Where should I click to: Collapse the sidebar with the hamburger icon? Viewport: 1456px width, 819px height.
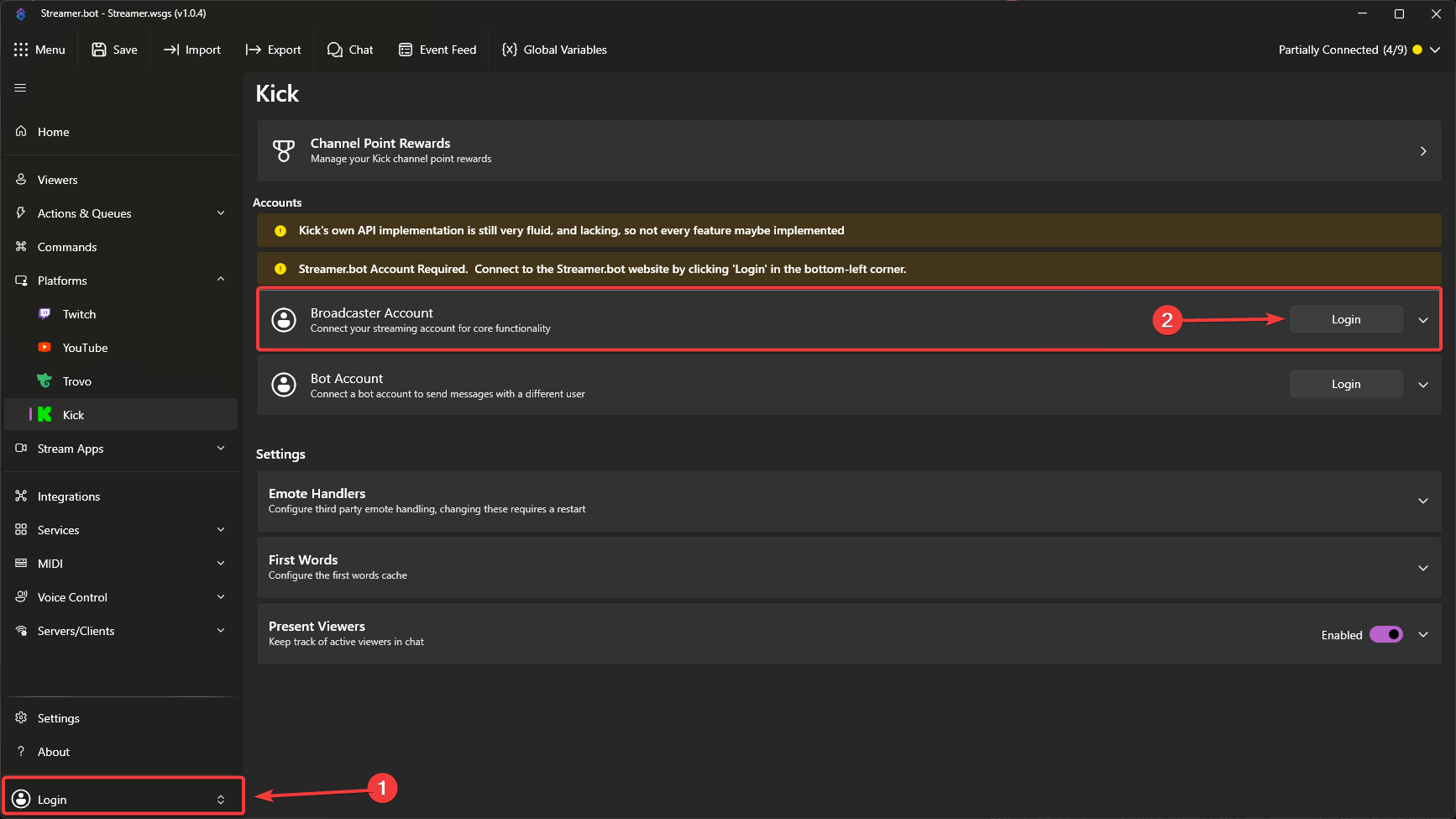pyautogui.click(x=19, y=87)
